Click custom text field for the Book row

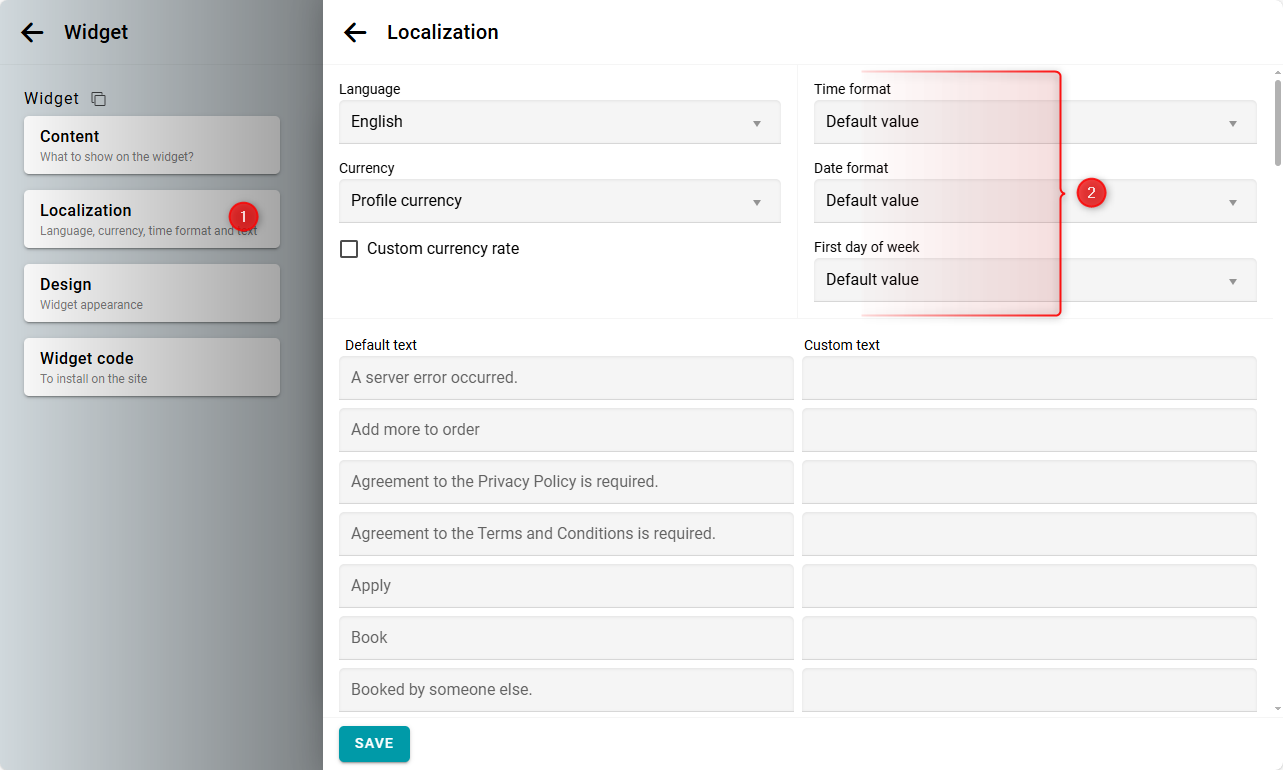tap(1028, 638)
